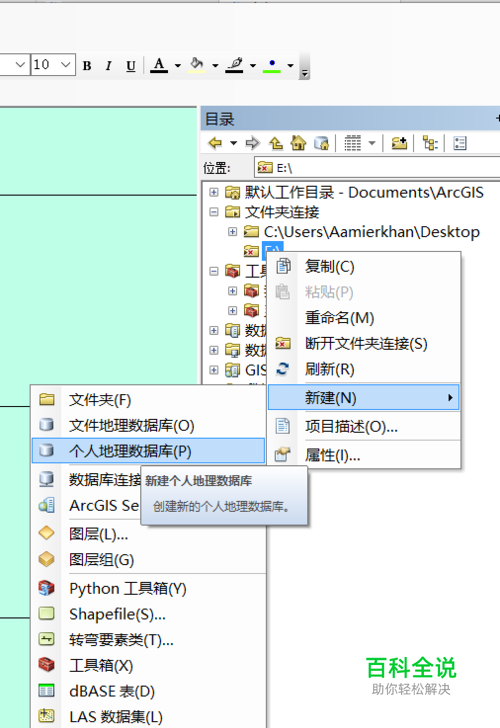The height and width of the screenshot is (728, 500).
Task: Apply the font color A button
Action: [x=159, y=65]
